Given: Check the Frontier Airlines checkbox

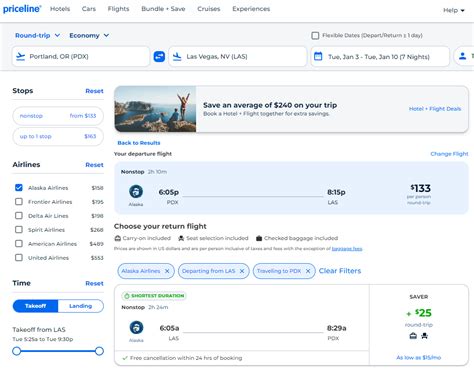Looking at the screenshot, I should click(19, 202).
